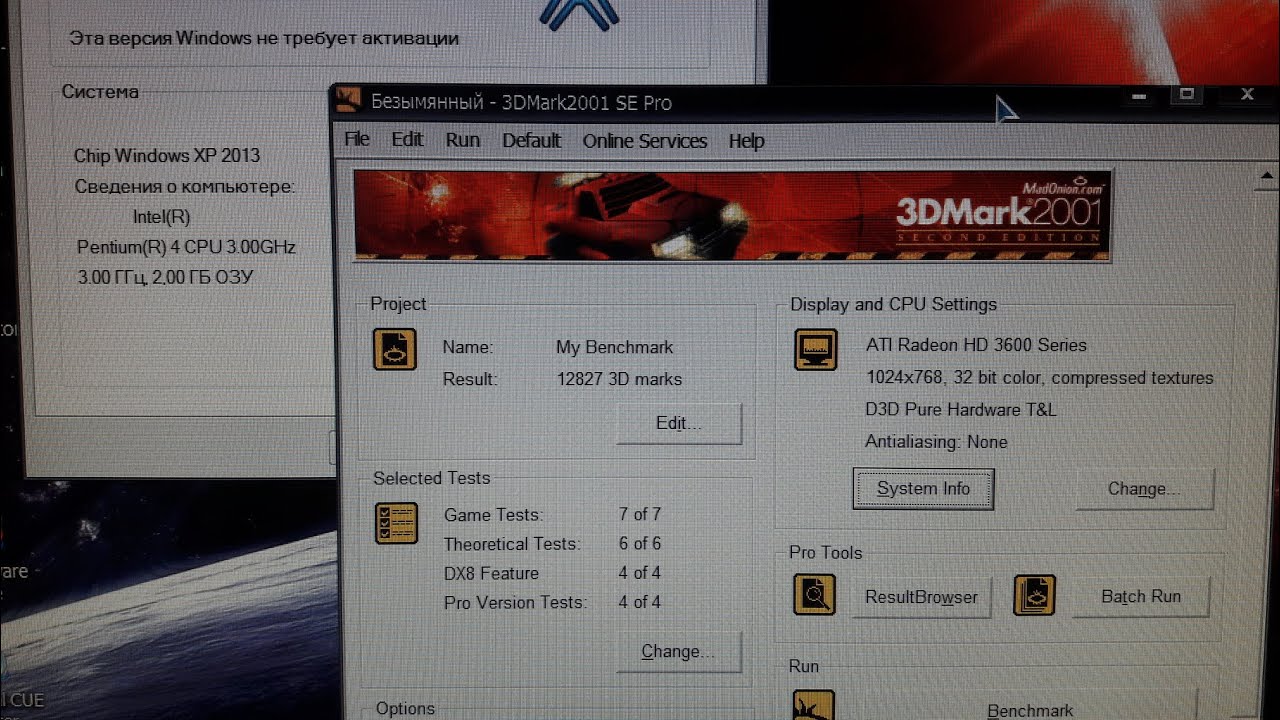Click the Edit... button in Project
This screenshot has height=720, width=1280.
(679, 423)
